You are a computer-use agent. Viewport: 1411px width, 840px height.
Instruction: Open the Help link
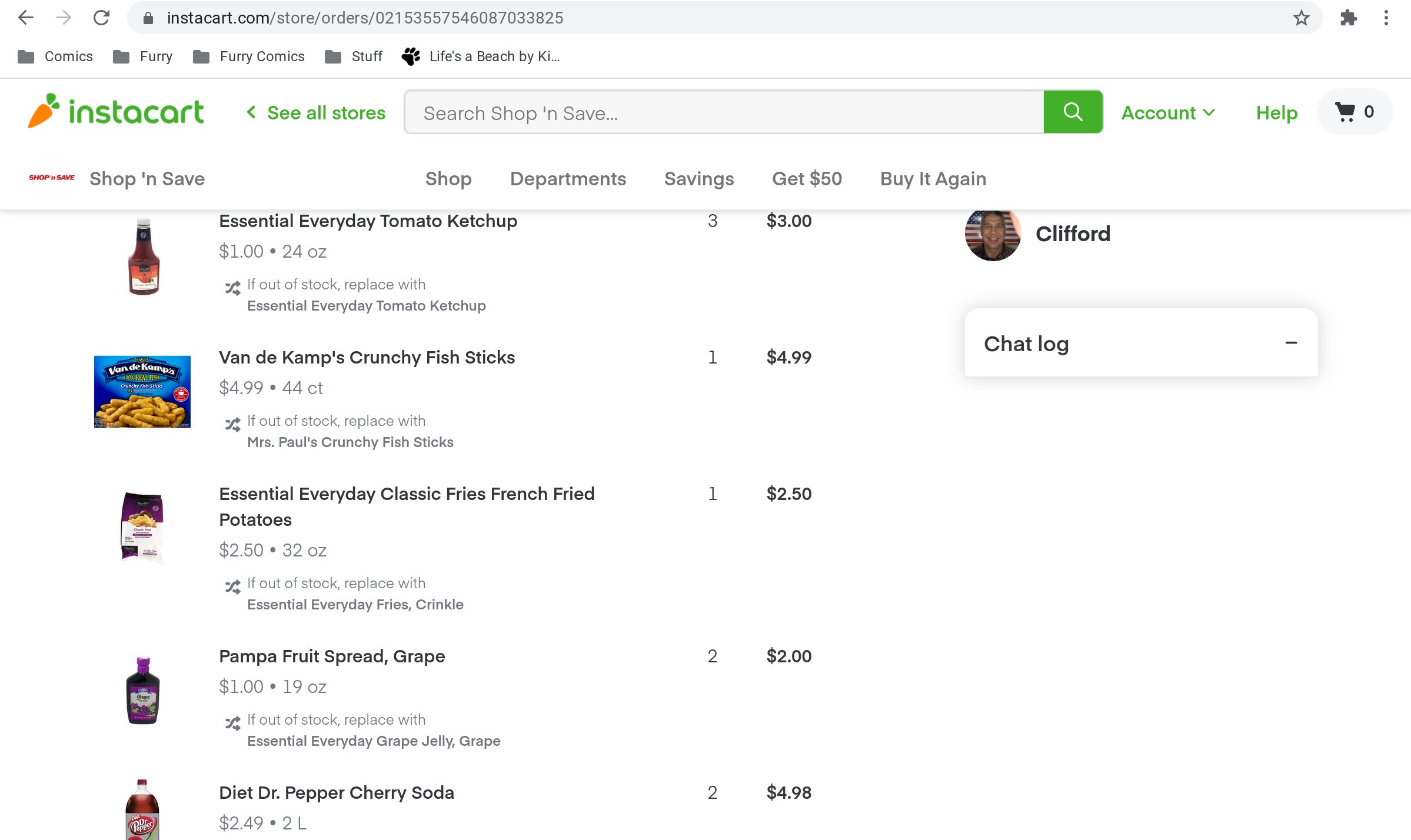(x=1276, y=112)
